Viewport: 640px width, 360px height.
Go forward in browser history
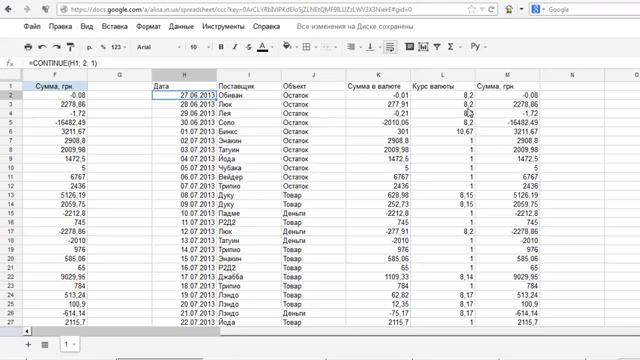point(27,9)
